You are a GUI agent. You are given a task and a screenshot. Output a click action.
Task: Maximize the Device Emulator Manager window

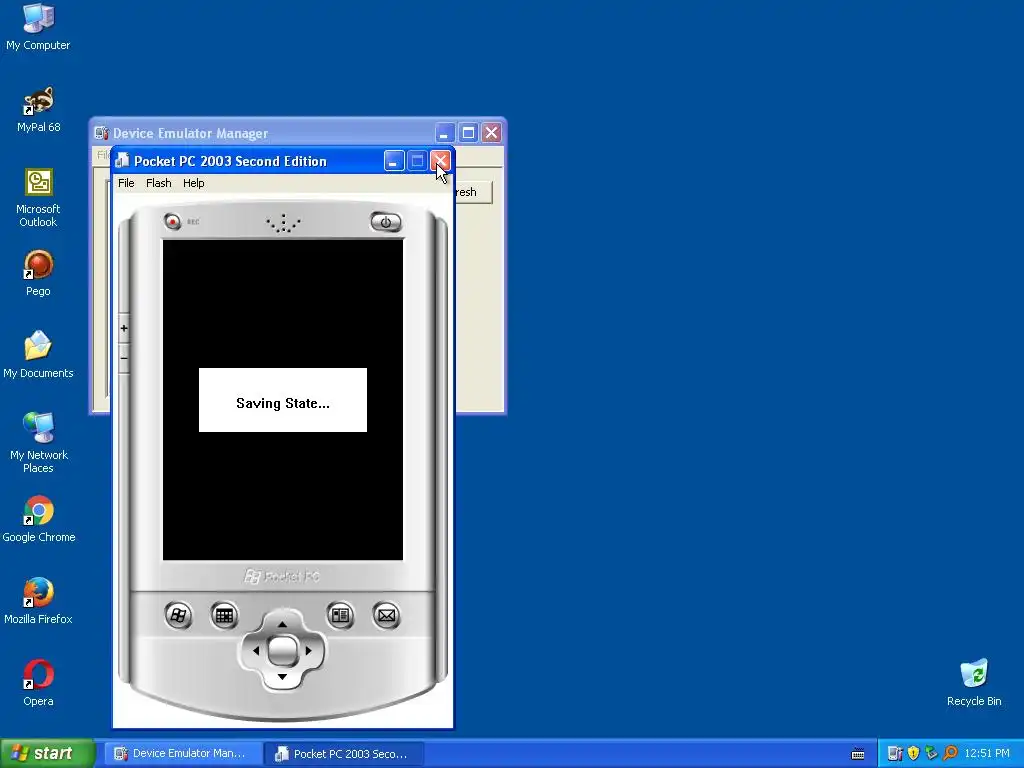[x=468, y=133]
